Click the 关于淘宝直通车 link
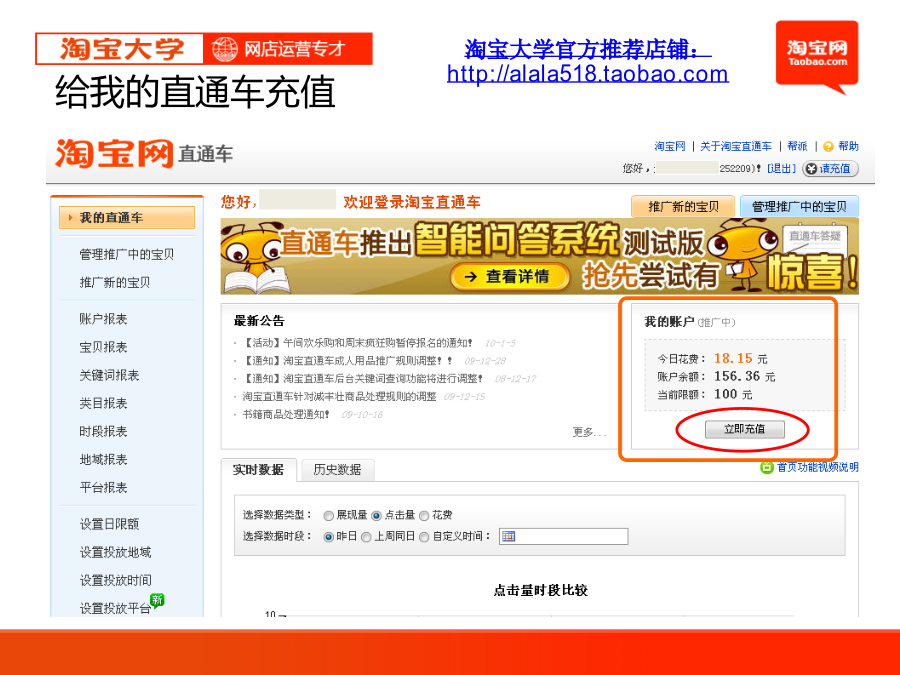 pos(736,146)
